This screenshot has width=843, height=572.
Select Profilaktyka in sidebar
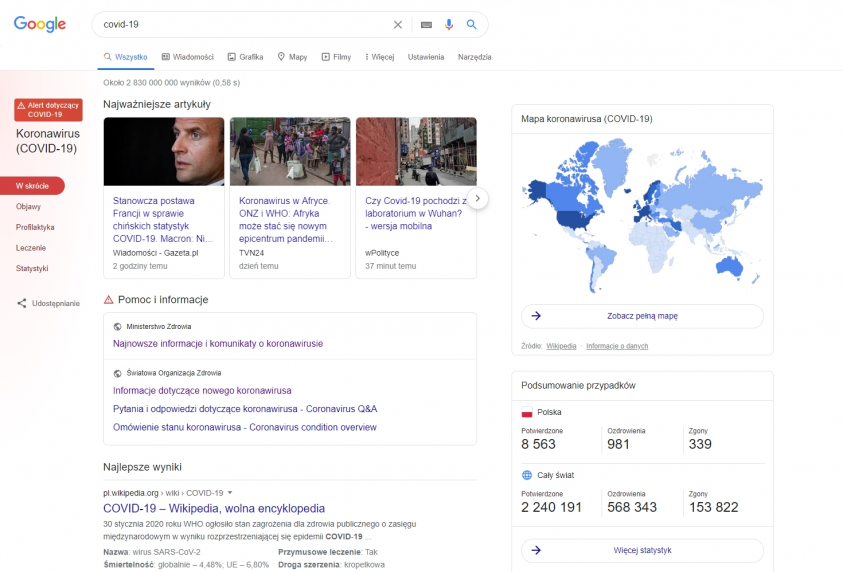[x=35, y=227]
